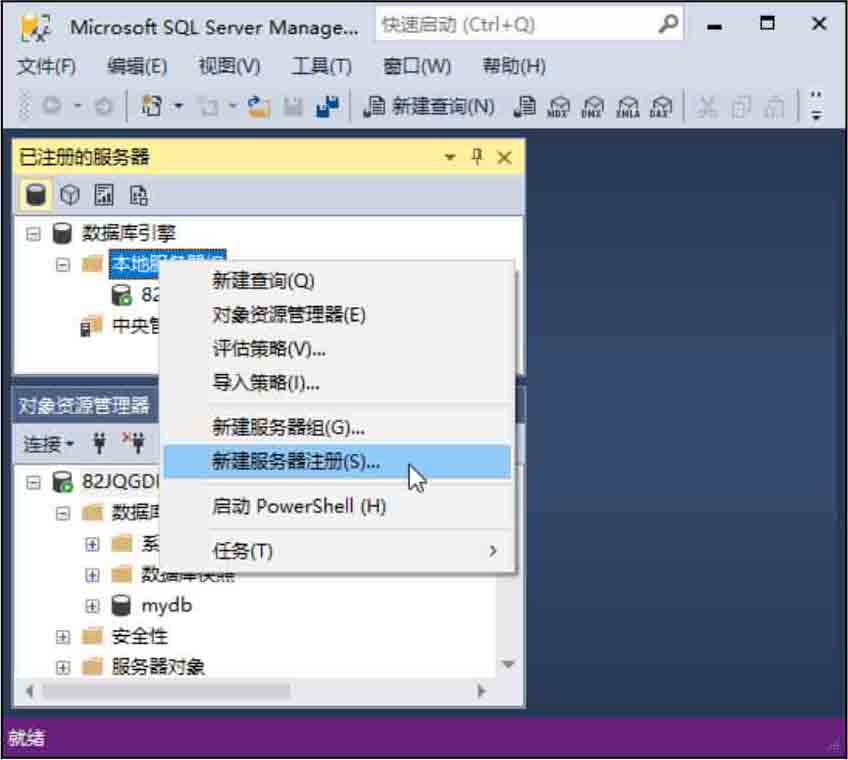Click the Object Explorer scroll right arrow

point(481,691)
